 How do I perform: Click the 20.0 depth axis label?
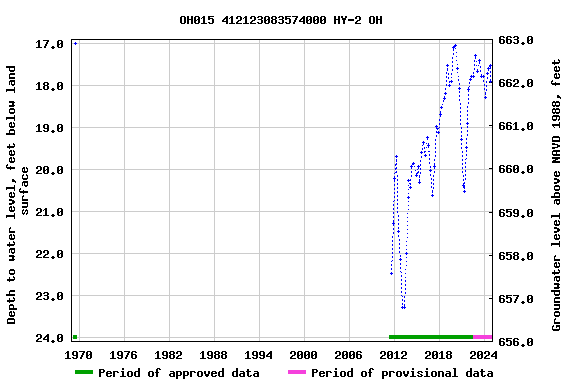49,170
